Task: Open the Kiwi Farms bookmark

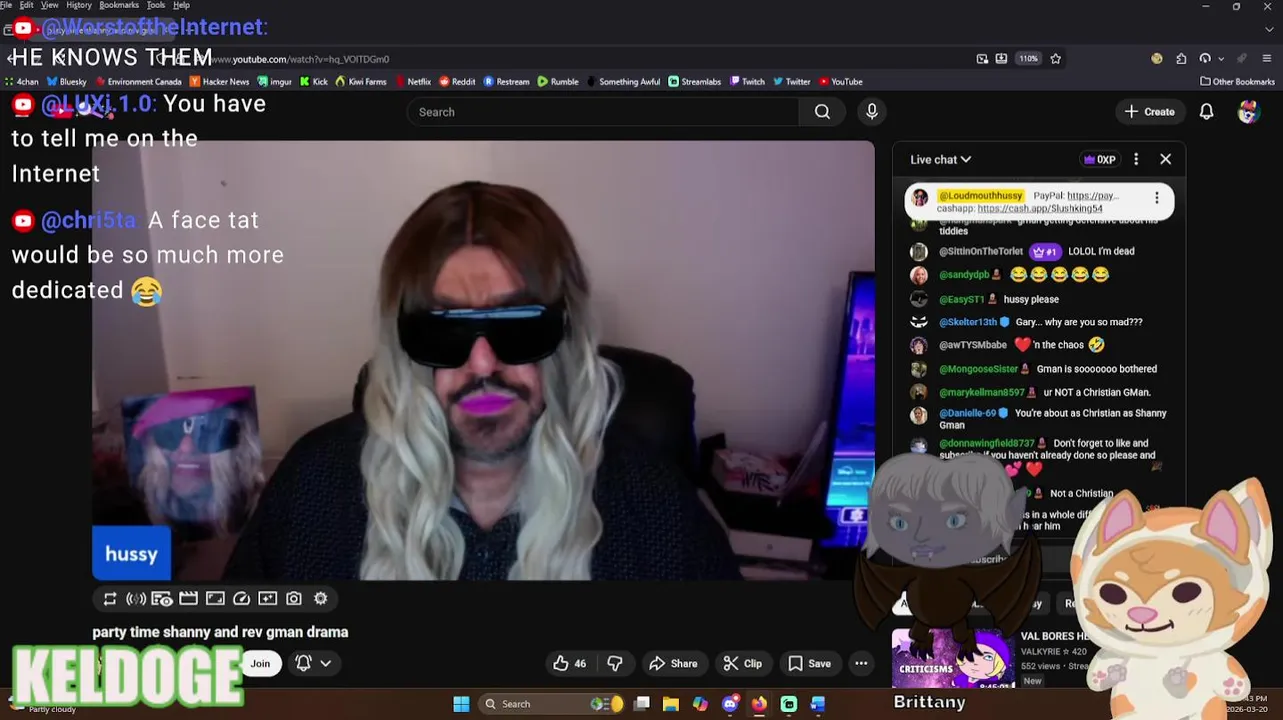Action: 361,82
